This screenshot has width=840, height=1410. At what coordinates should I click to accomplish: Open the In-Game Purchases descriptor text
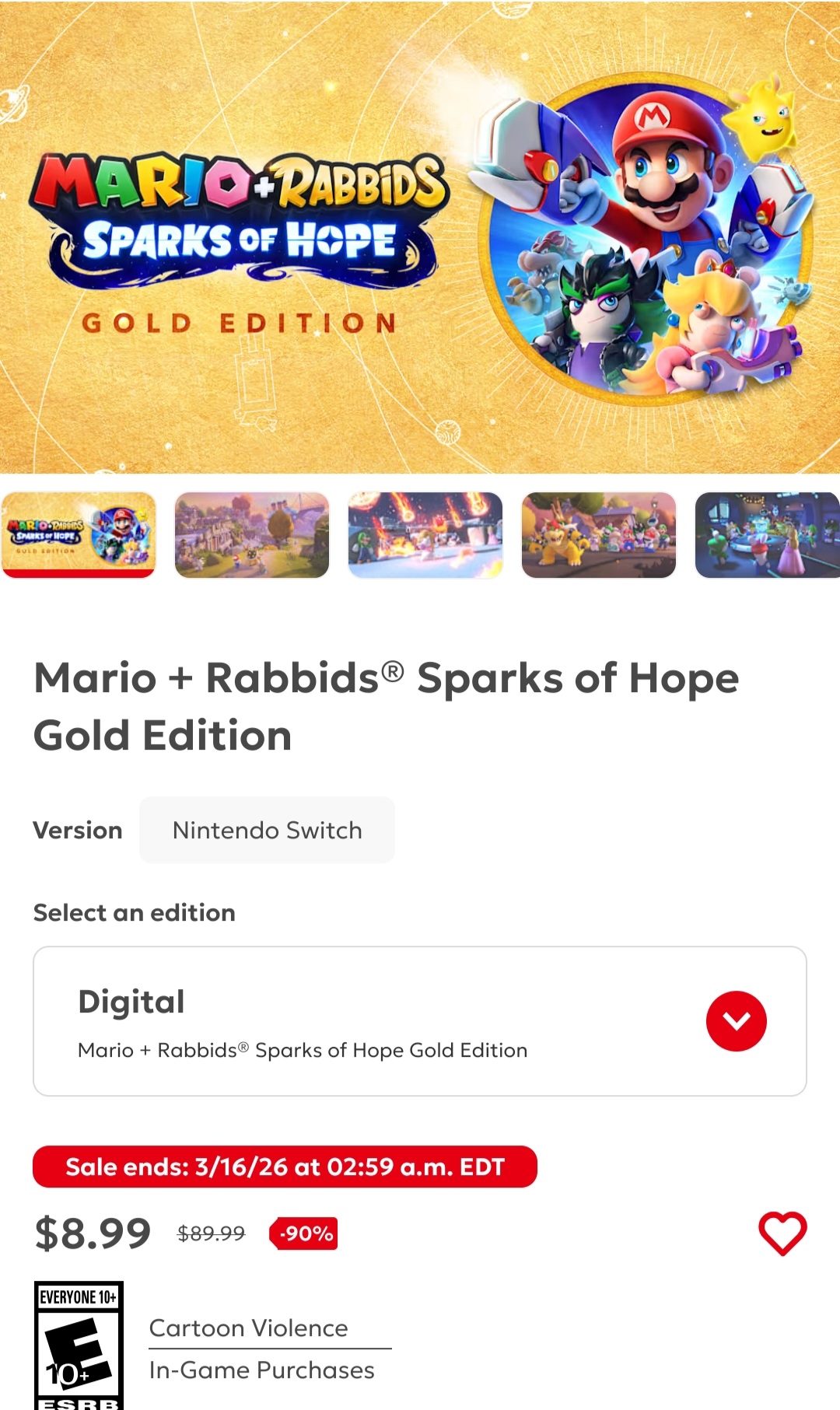point(262,1370)
